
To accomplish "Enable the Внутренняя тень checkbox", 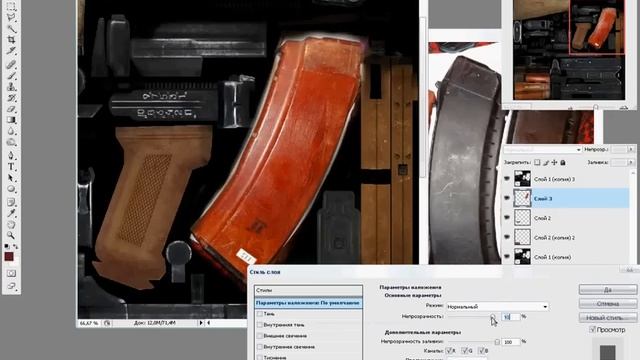I will click(260, 325).
